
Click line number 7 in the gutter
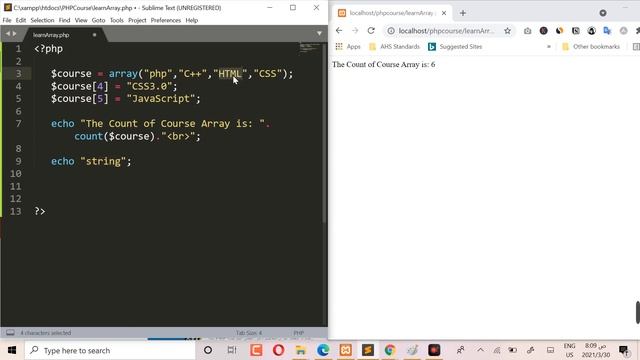click(x=18, y=124)
